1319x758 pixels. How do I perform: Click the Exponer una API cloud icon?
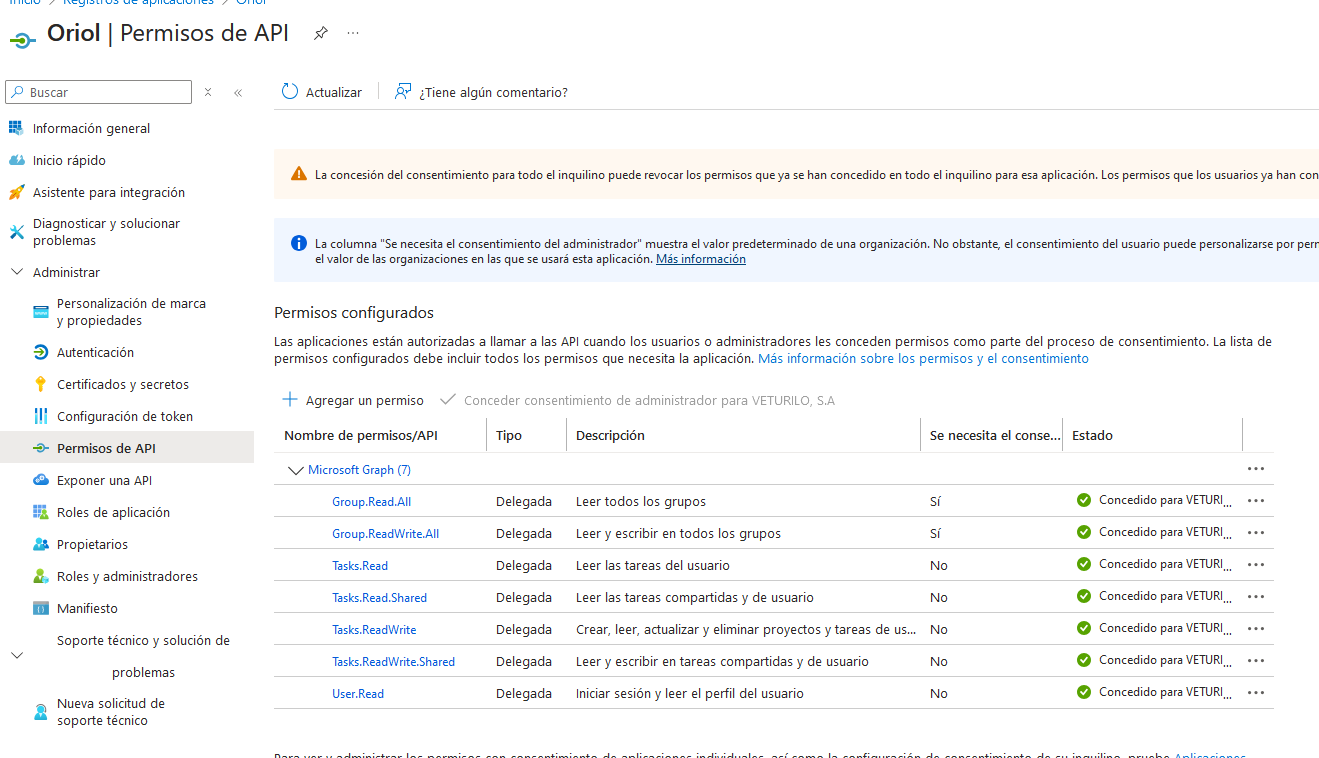pos(41,480)
